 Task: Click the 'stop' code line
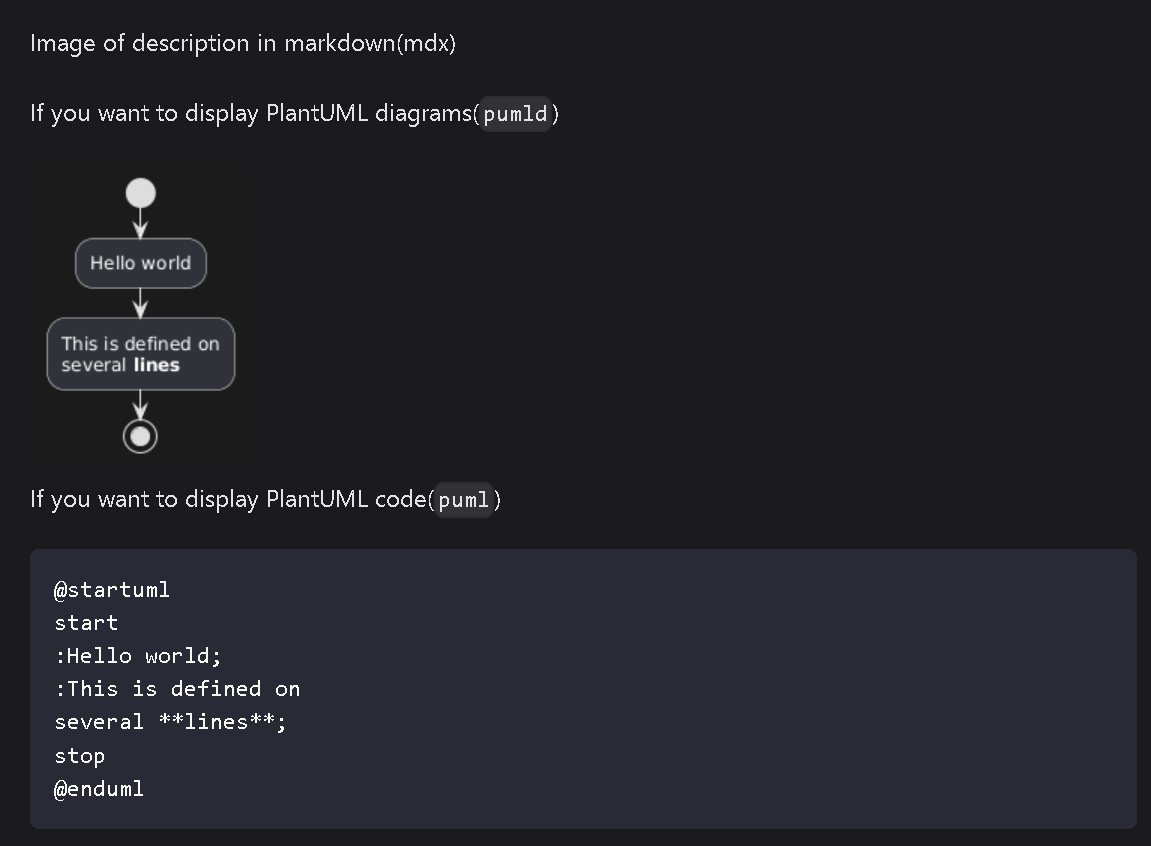[79, 756]
